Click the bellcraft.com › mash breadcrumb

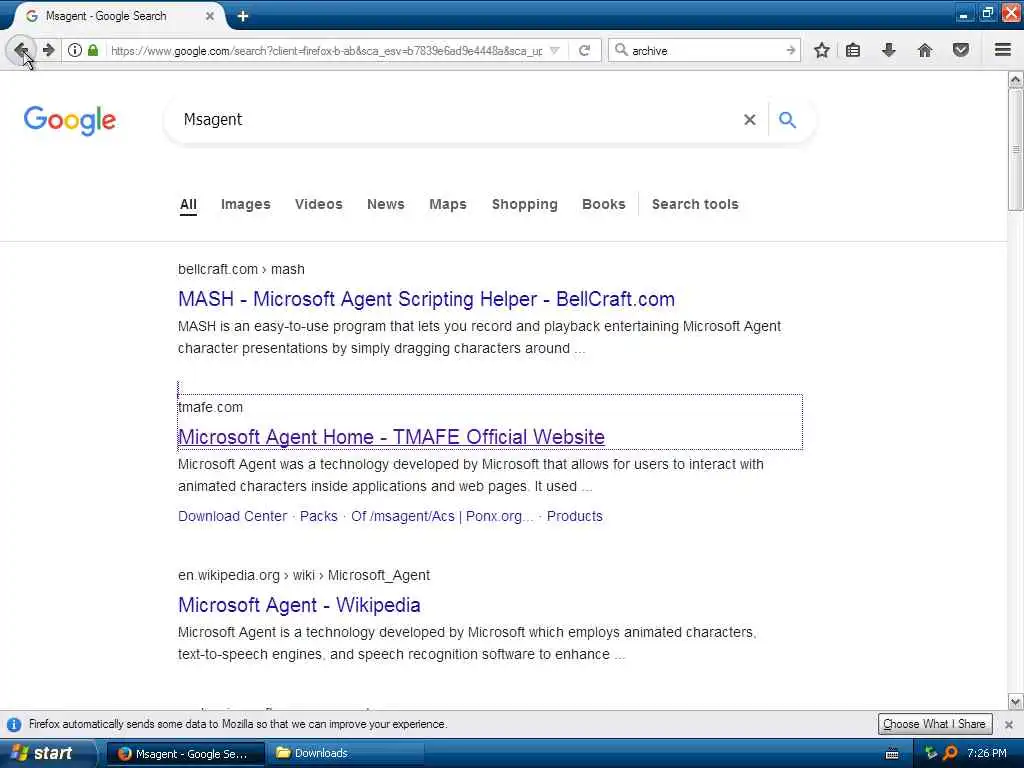241,269
